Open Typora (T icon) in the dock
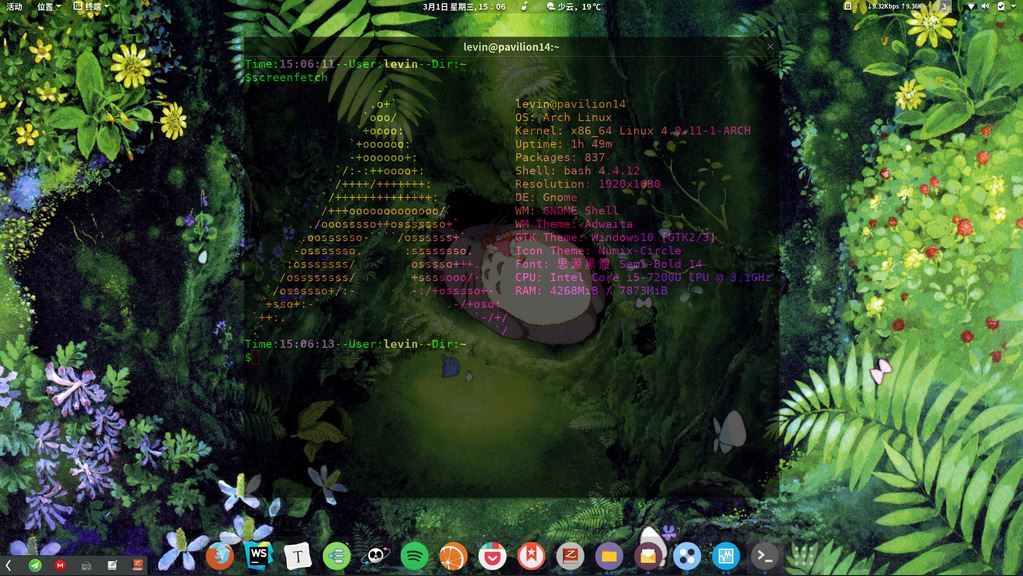This screenshot has height=576, width=1023. (298, 556)
